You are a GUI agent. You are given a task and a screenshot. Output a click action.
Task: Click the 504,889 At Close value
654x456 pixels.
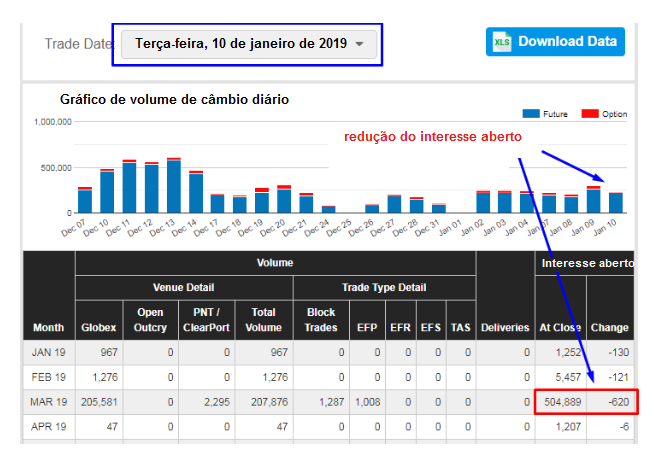[560, 403]
